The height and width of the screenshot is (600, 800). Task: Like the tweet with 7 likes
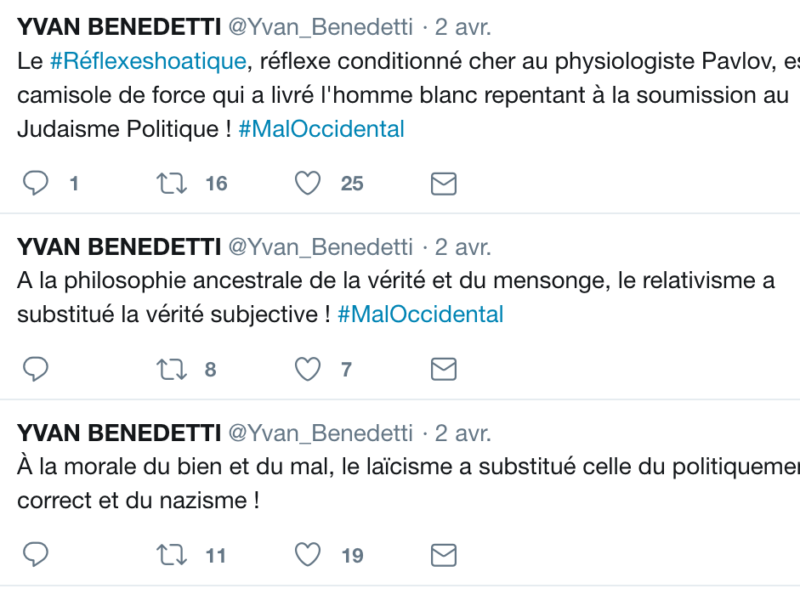pos(308,369)
